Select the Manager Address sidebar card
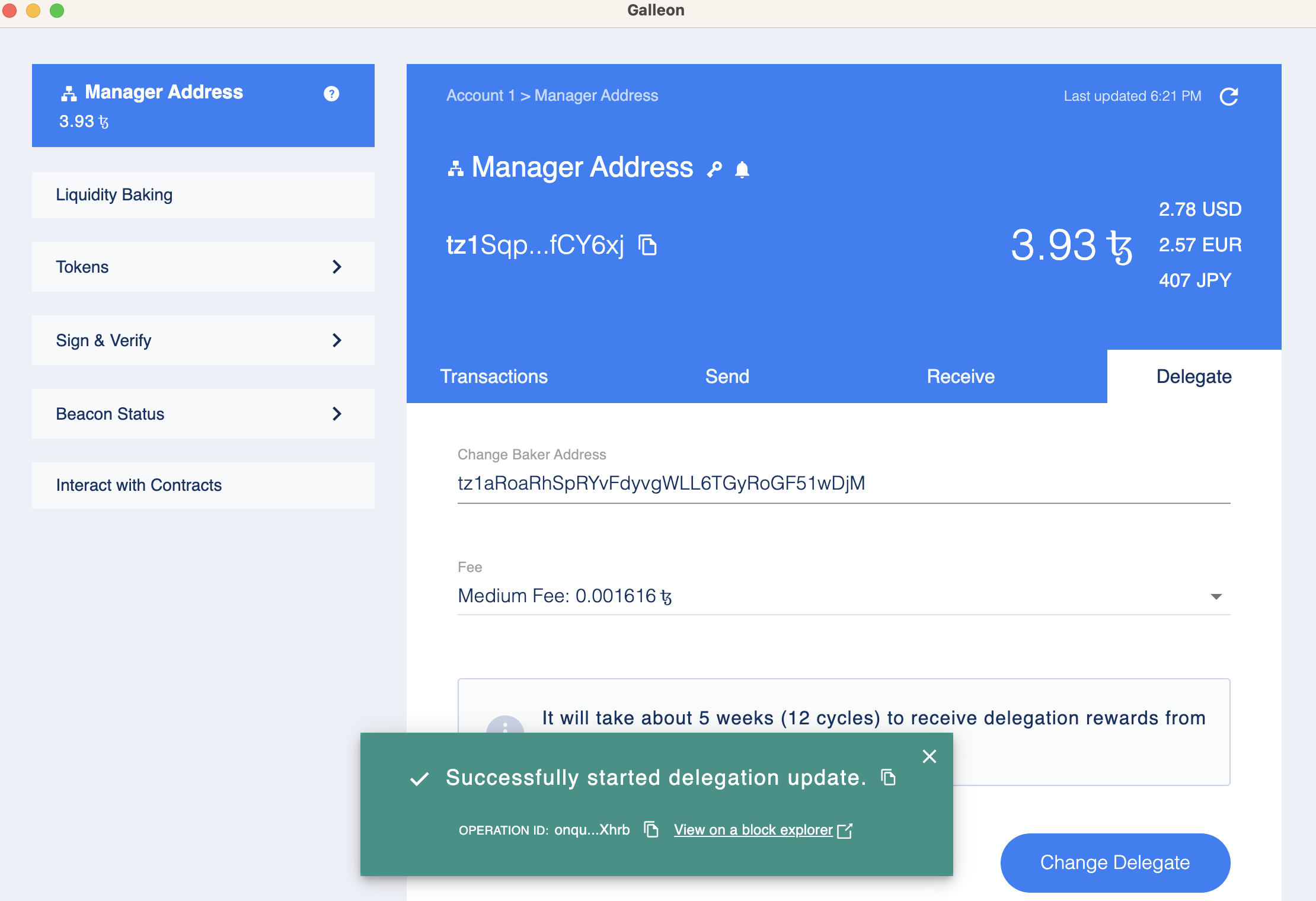1316x901 pixels. tap(203, 106)
